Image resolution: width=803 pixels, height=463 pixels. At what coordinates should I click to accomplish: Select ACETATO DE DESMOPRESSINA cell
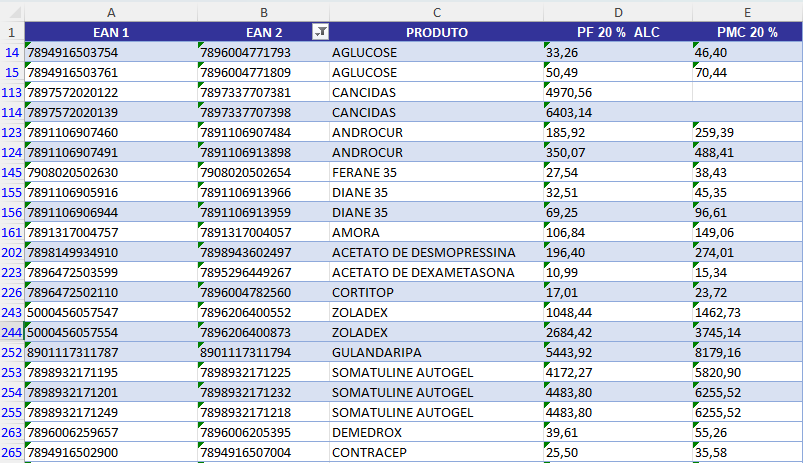(436, 252)
